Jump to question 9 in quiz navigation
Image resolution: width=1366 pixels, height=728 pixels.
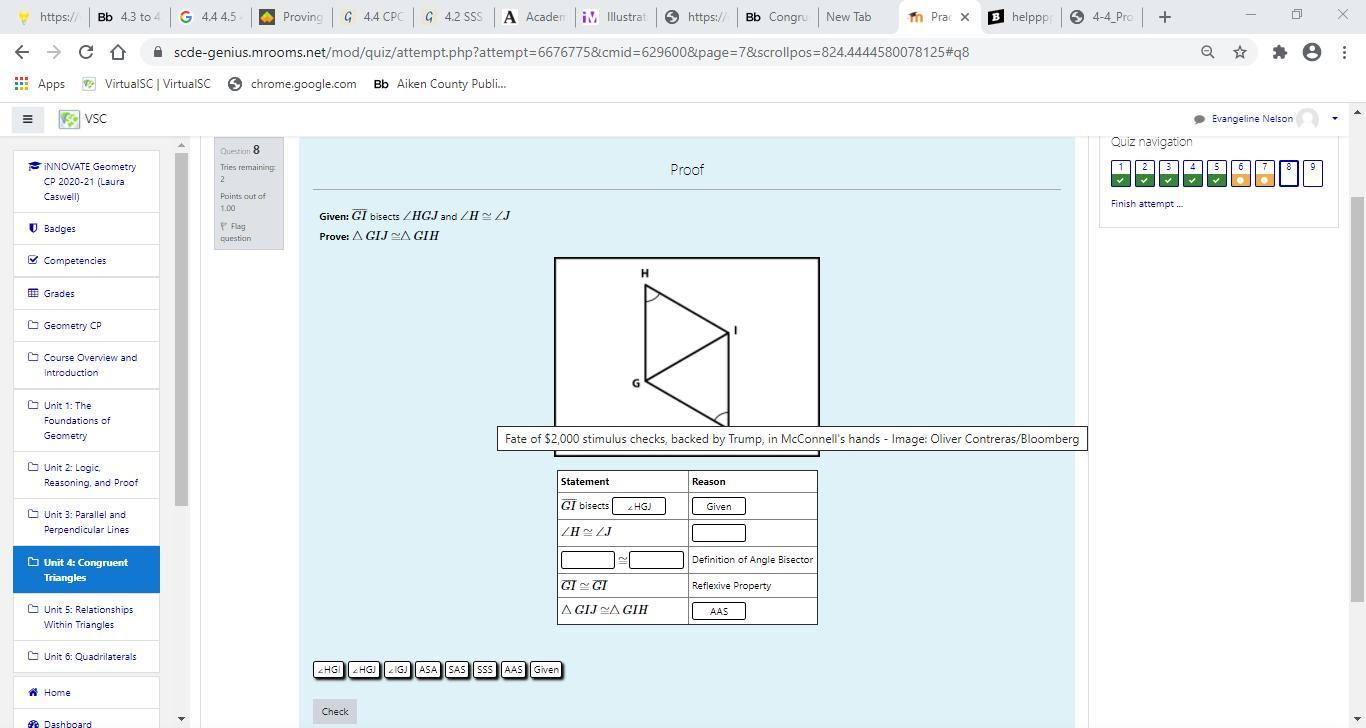[x=1312, y=173]
